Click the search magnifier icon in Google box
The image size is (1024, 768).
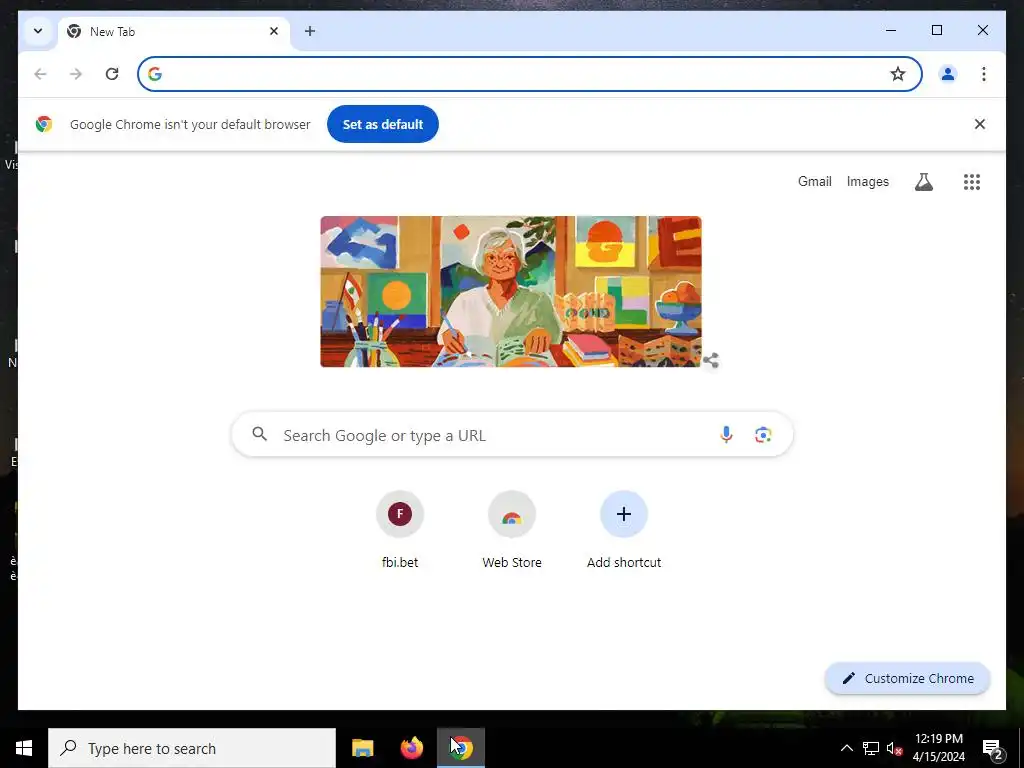[260, 434]
